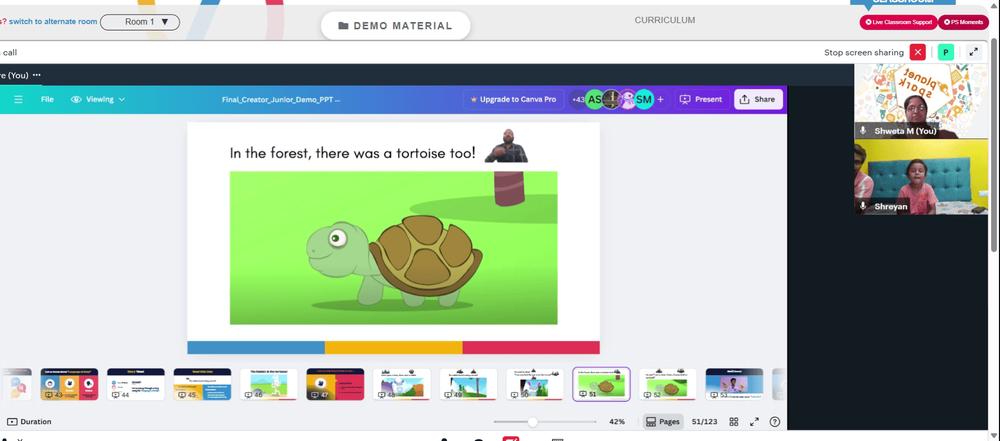Click the notes icon on thumbnail 51
The image size is (1000, 441).
583,394
